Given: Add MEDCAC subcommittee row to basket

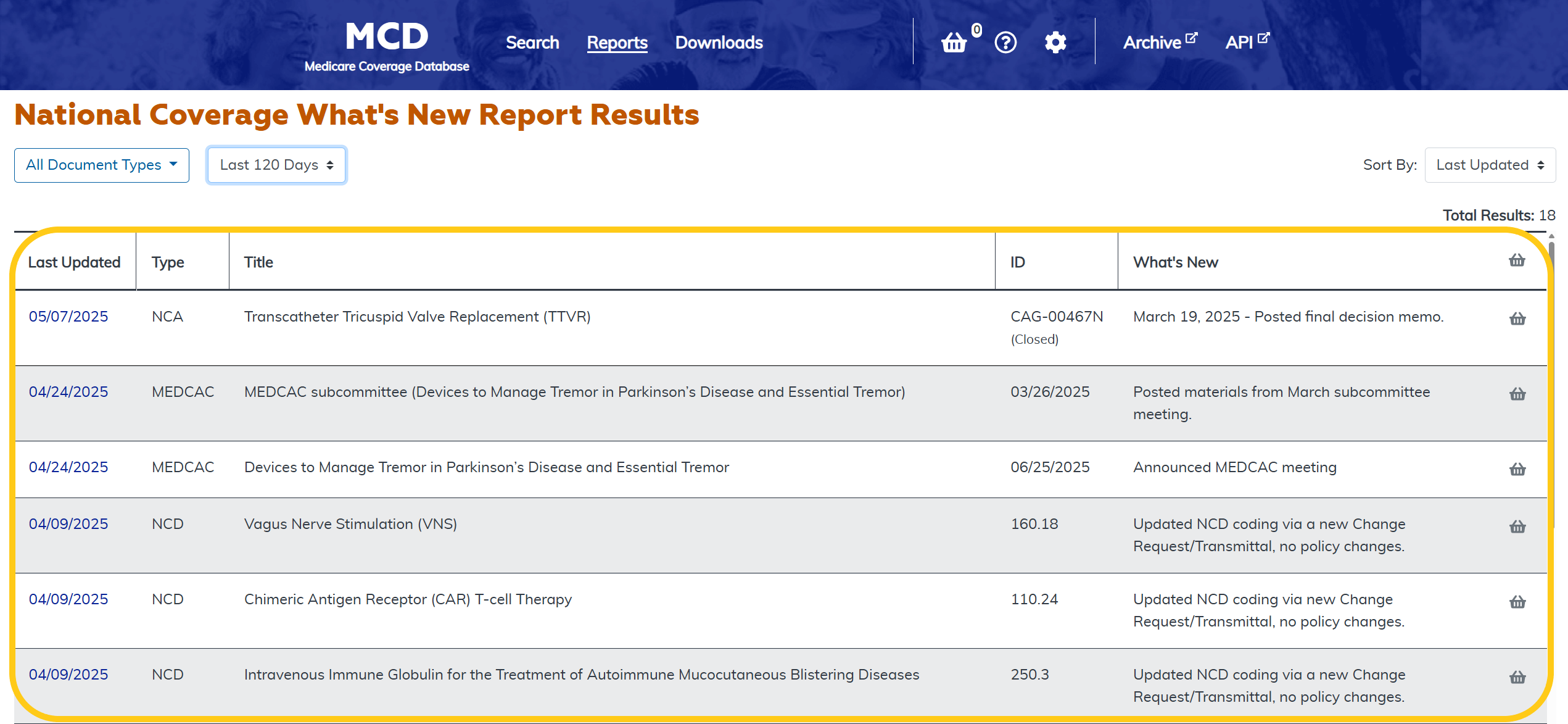Looking at the screenshot, I should (1517, 394).
